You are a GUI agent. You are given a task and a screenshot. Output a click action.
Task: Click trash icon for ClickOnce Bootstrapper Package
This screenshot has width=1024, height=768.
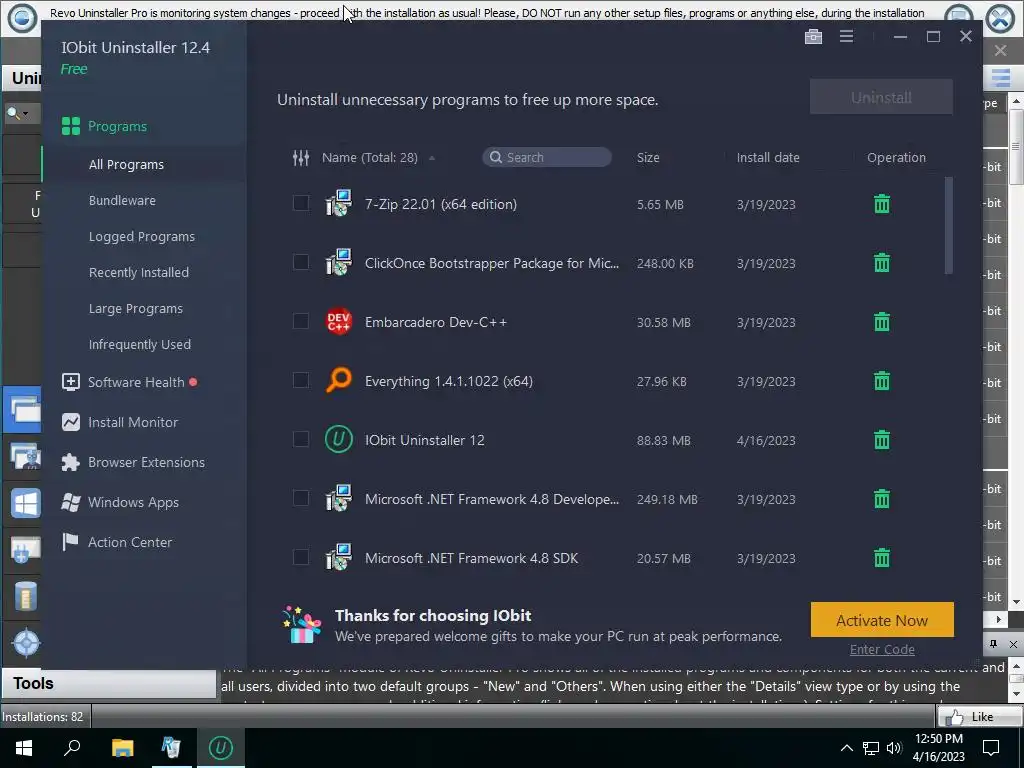tap(882, 263)
